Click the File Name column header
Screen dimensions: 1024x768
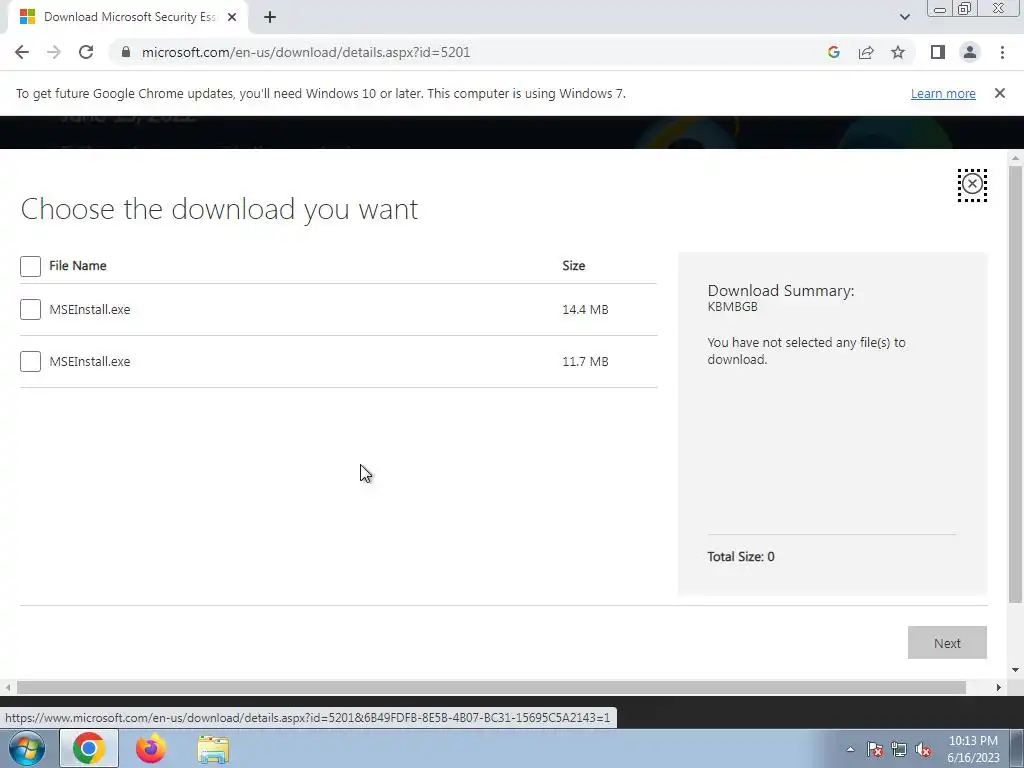click(78, 266)
